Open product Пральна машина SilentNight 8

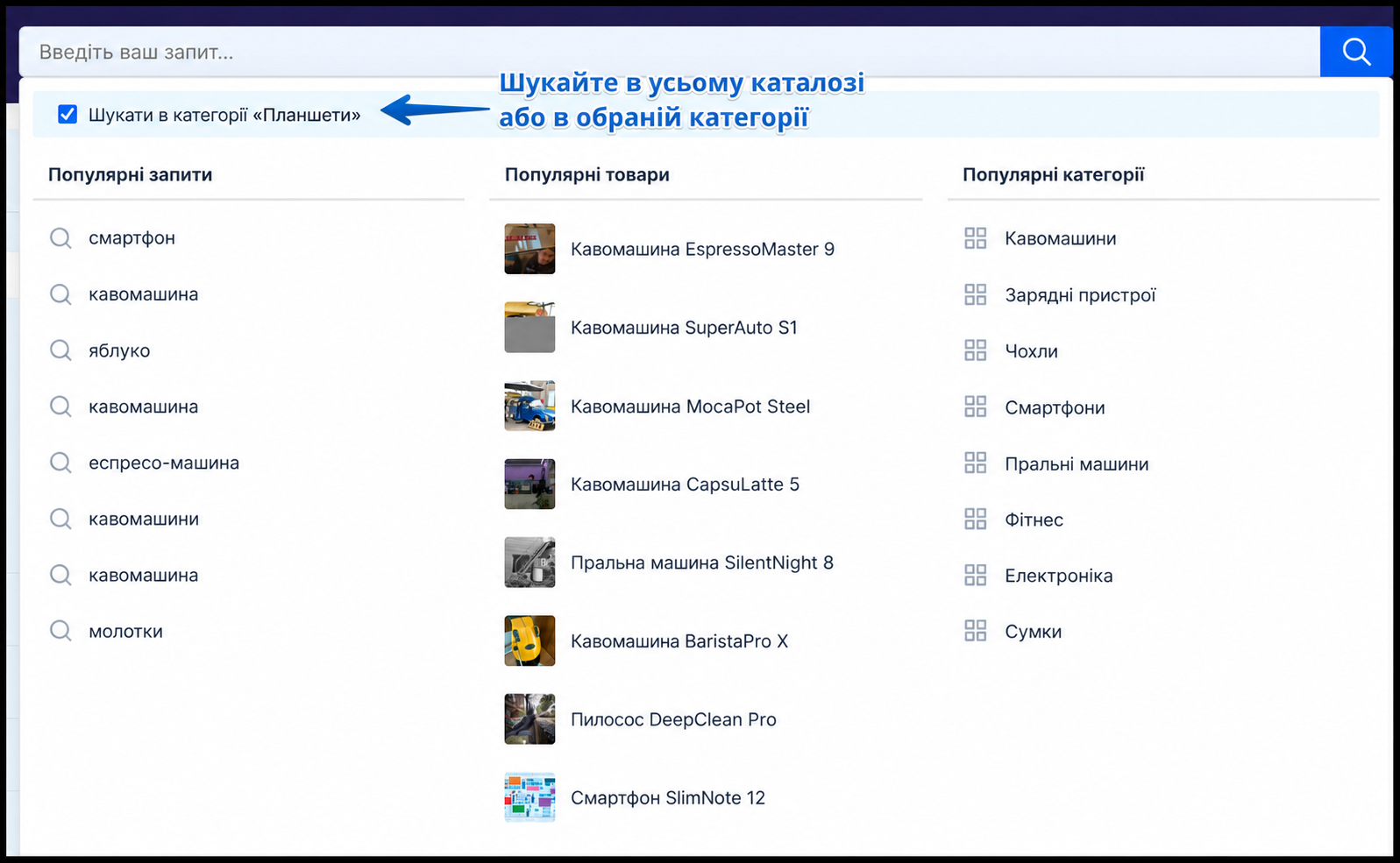[x=701, y=562]
